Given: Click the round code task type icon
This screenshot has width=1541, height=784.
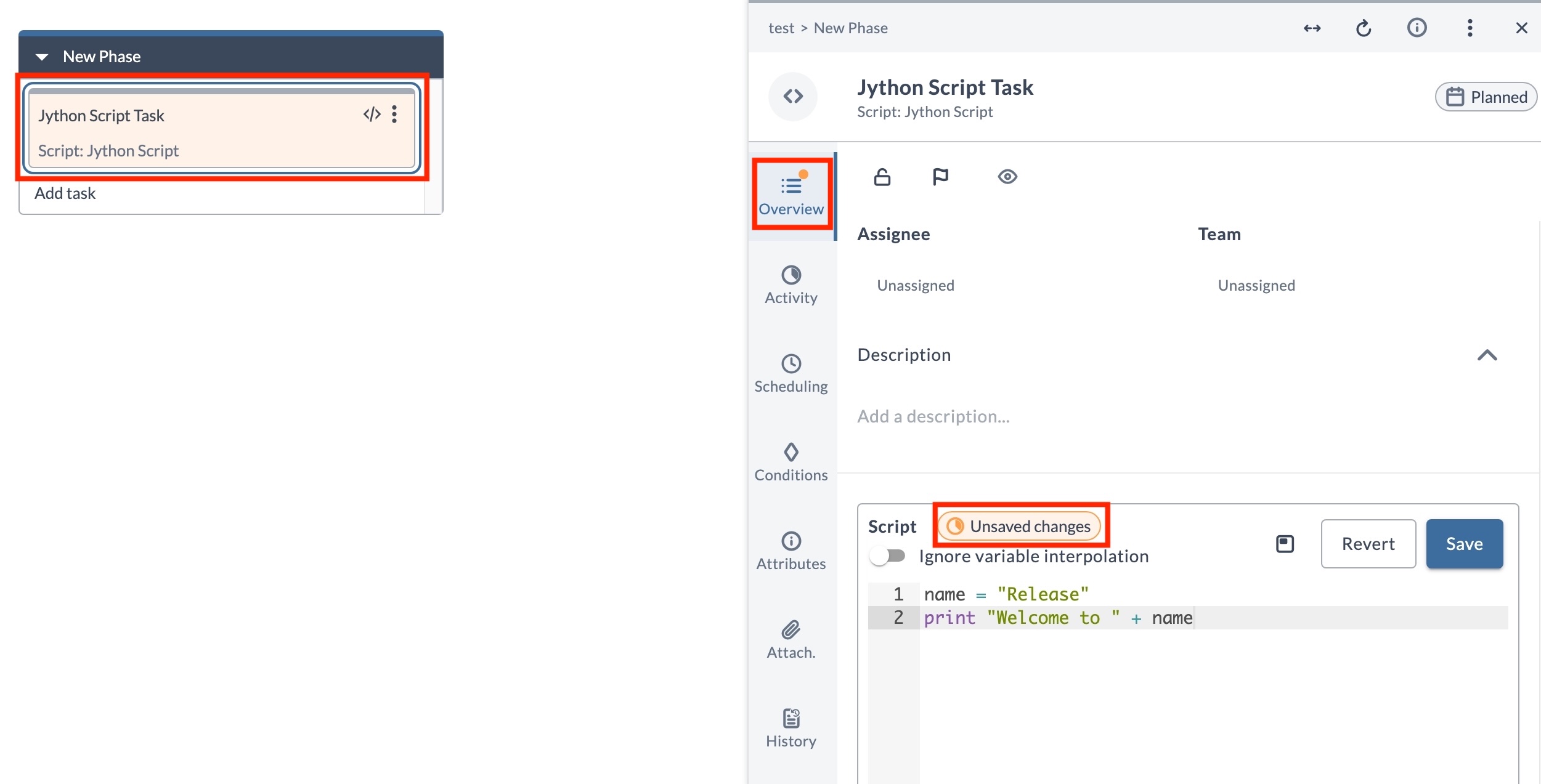Looking at the screenshot, I should click(x=792, y=97).
